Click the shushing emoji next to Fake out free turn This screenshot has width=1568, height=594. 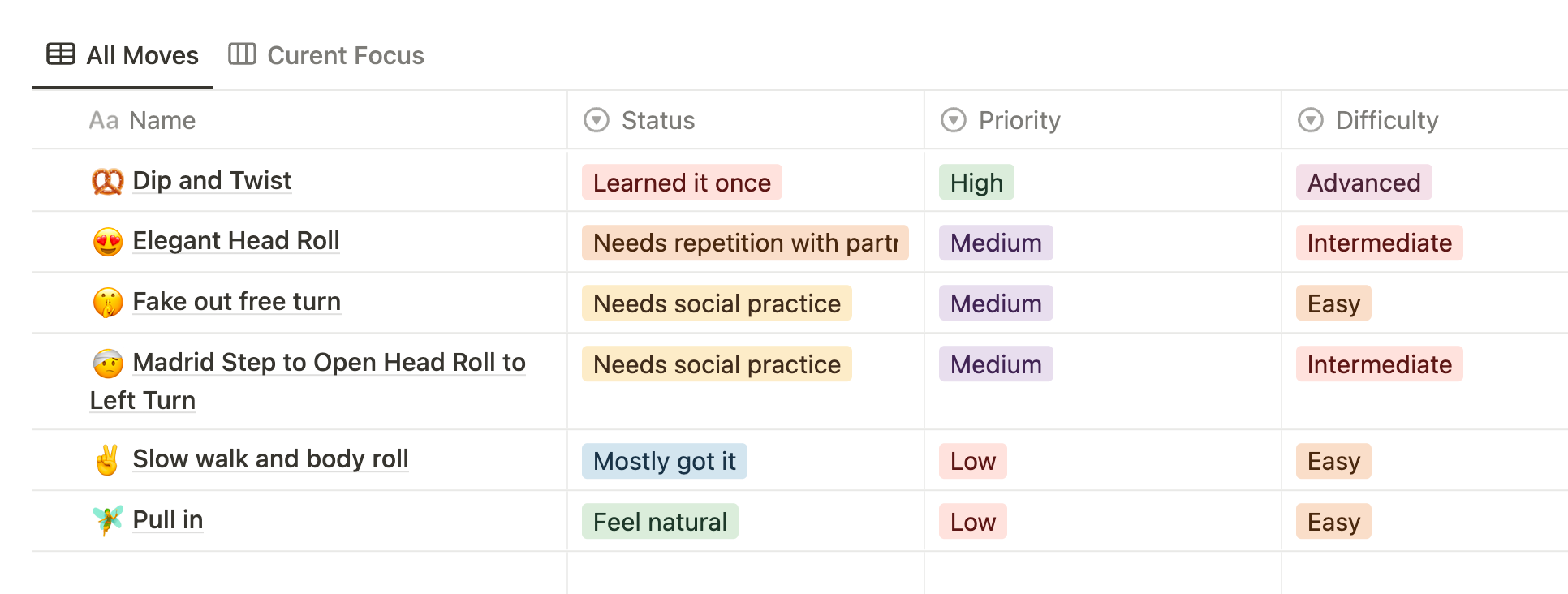tap(107, 302)
